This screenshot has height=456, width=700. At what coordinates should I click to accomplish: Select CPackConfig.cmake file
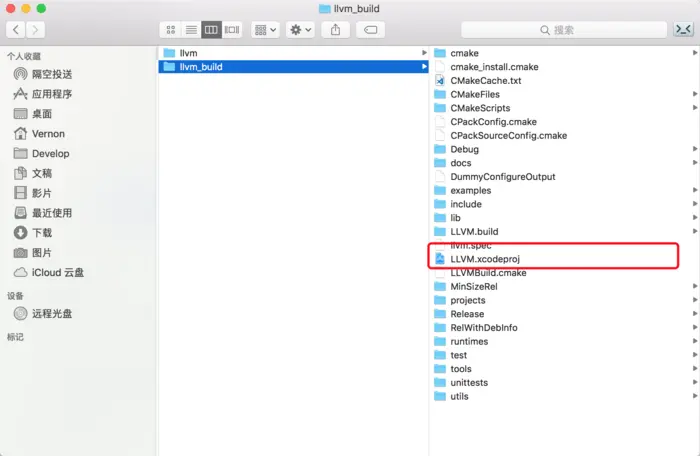tap(565, 122)
